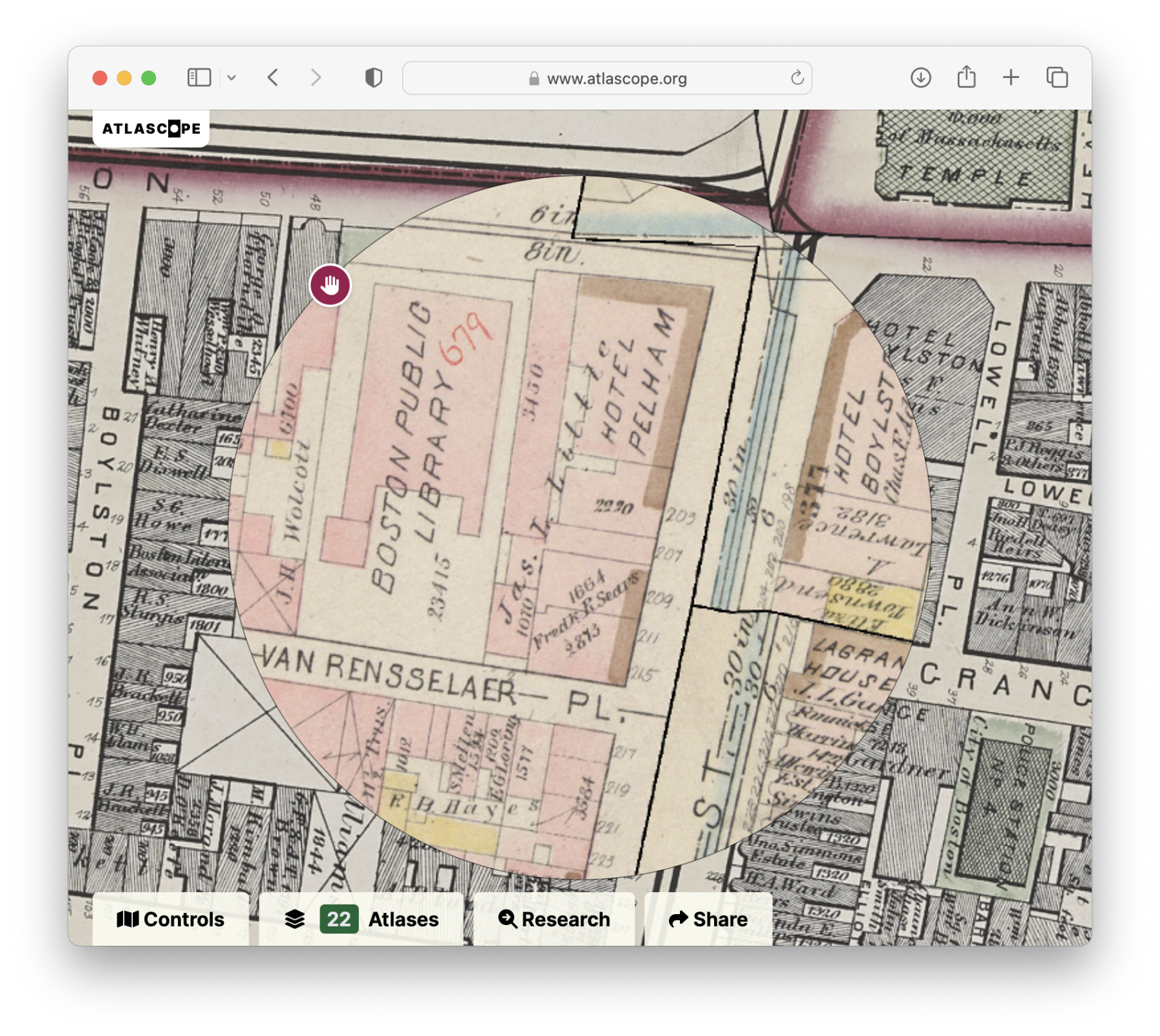Show the tab overview
Image resolution: width=1160 pixels, height=1036 pixels.
coord(1057,78)
